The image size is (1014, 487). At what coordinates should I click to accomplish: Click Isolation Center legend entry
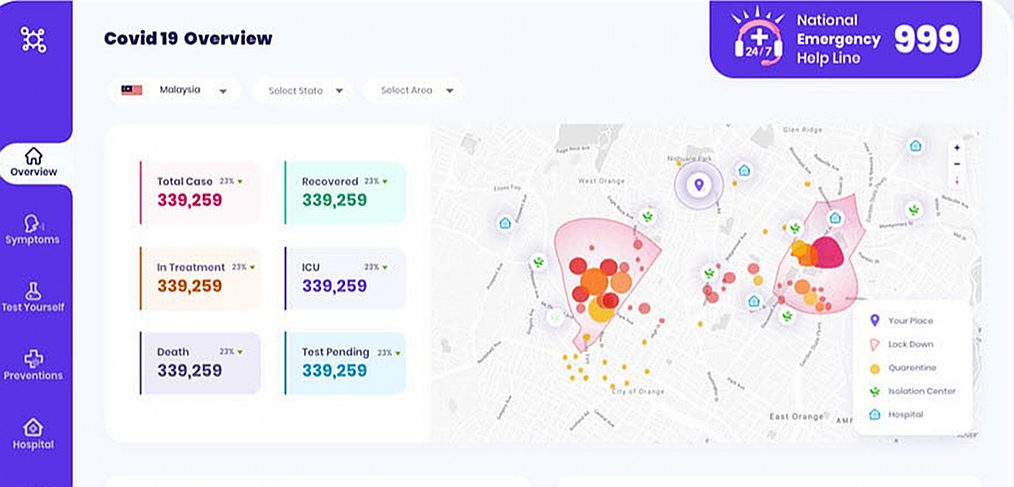coord(912,391)
